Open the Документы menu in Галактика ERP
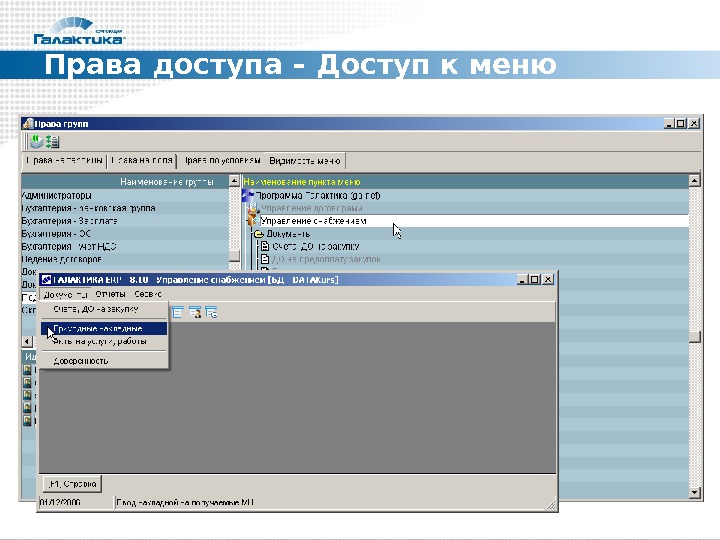Screen dimensions: 720x540 (65, 294)
